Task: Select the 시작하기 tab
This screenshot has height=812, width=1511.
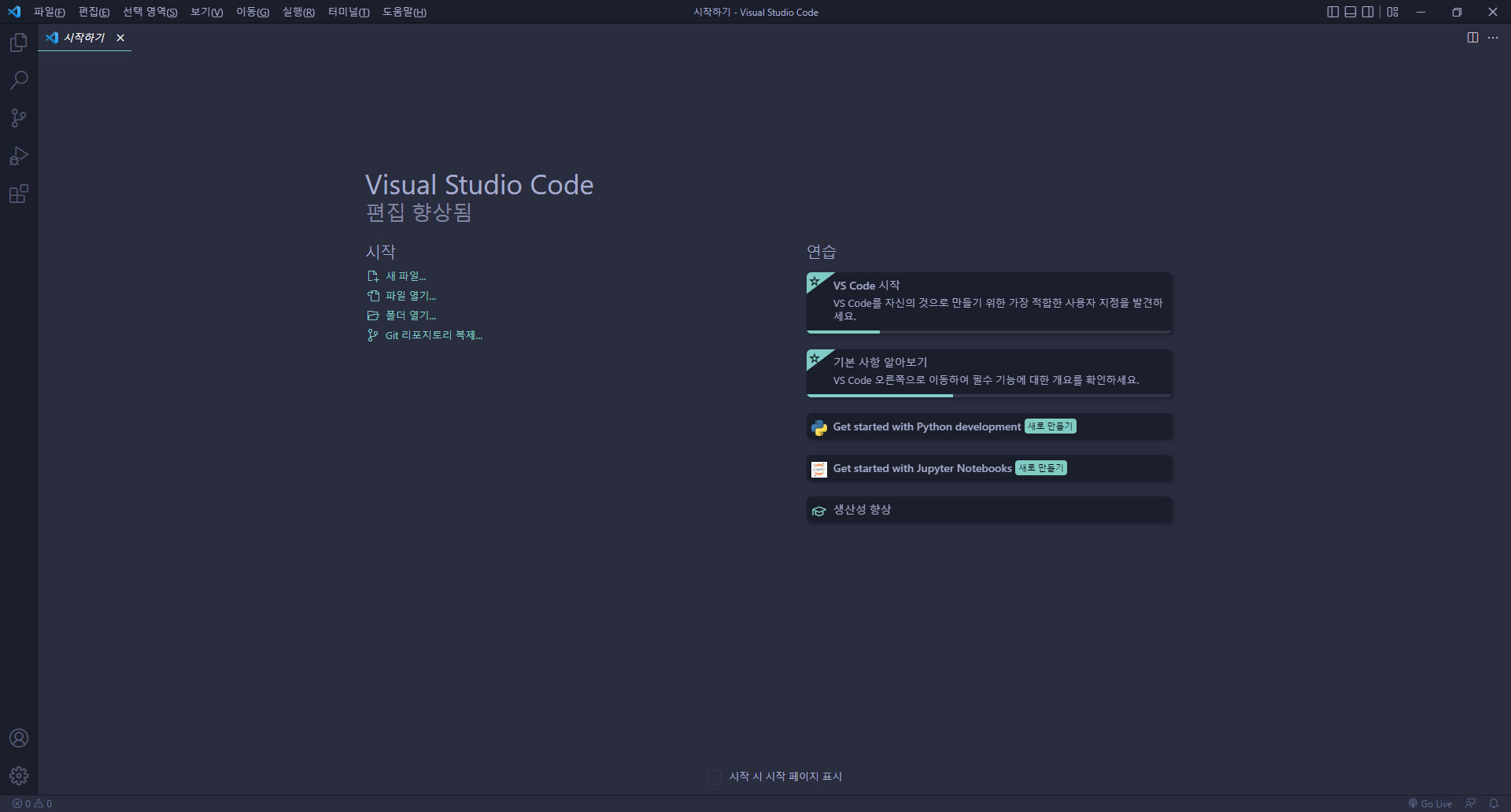Action: (x=84, y=38)
